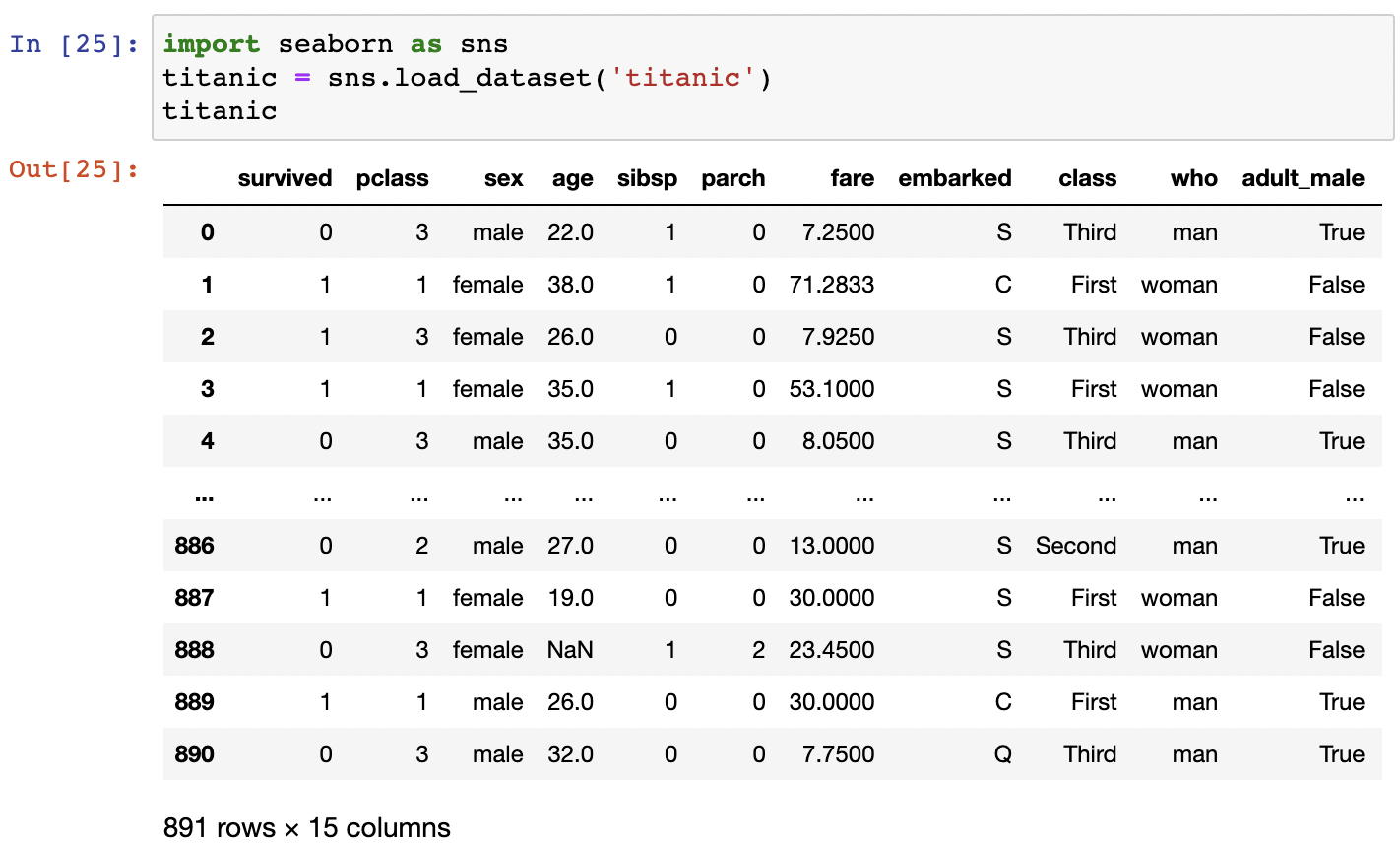Select row index 2
Image resolution: width=1400 pixels, height=847 pixels.
pos(207,337)
